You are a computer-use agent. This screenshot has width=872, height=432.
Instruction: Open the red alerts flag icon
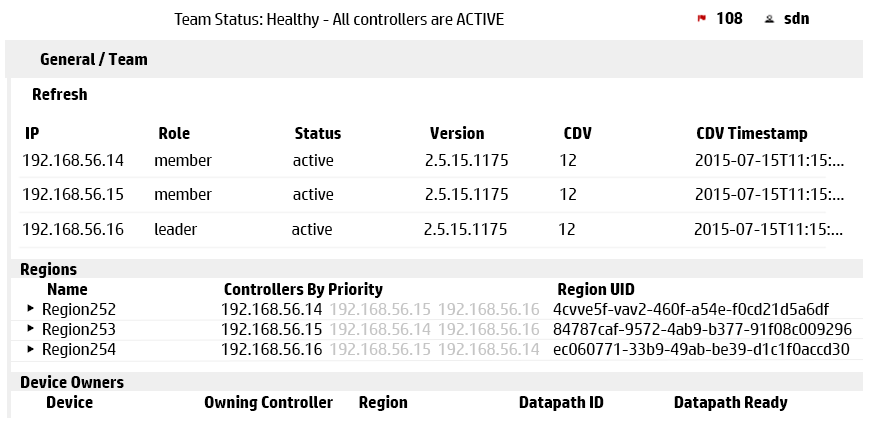(701, 19)
